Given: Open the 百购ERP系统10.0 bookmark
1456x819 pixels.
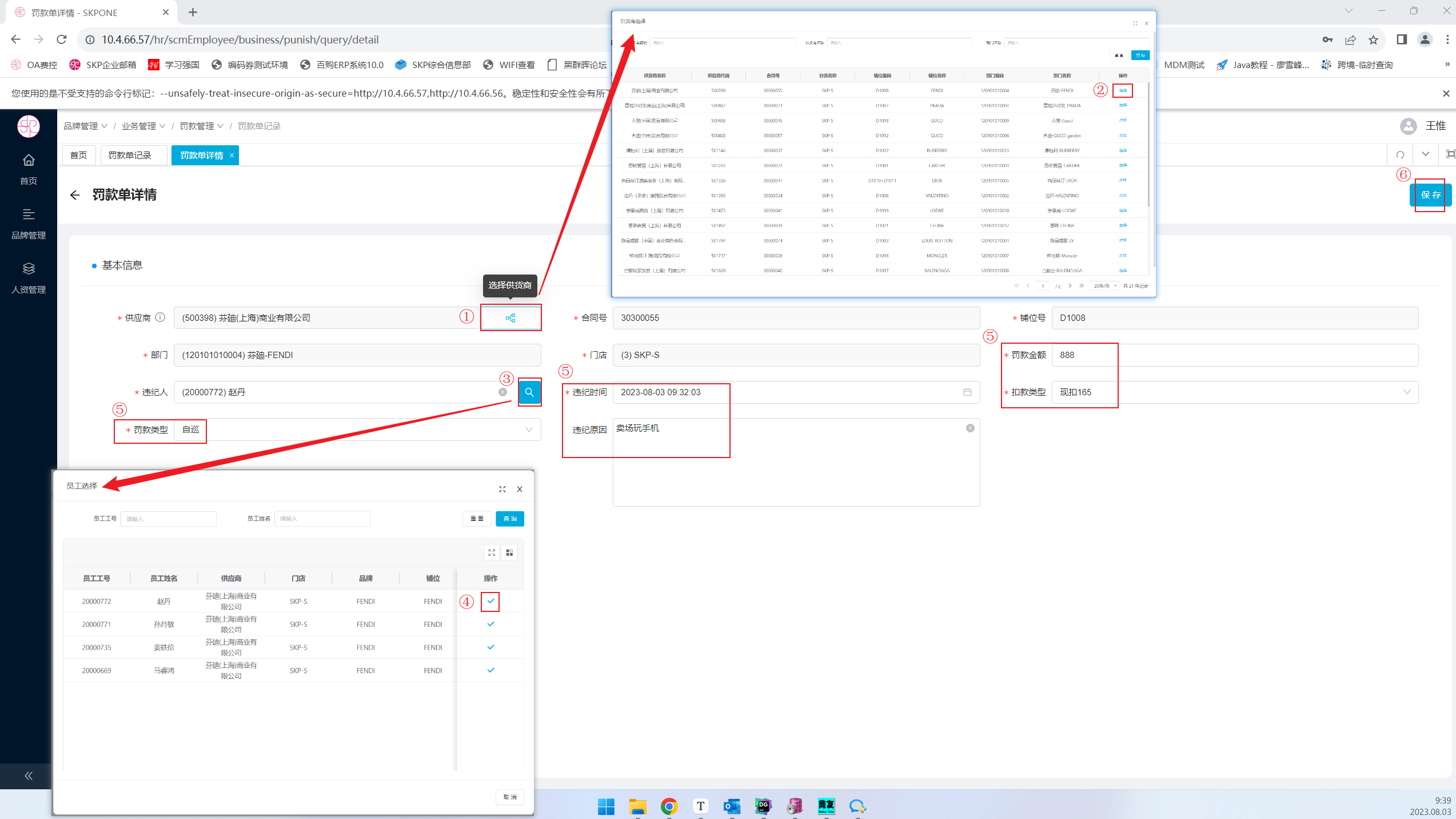Looking at the screenshot, I should click(x=342, y=65).
